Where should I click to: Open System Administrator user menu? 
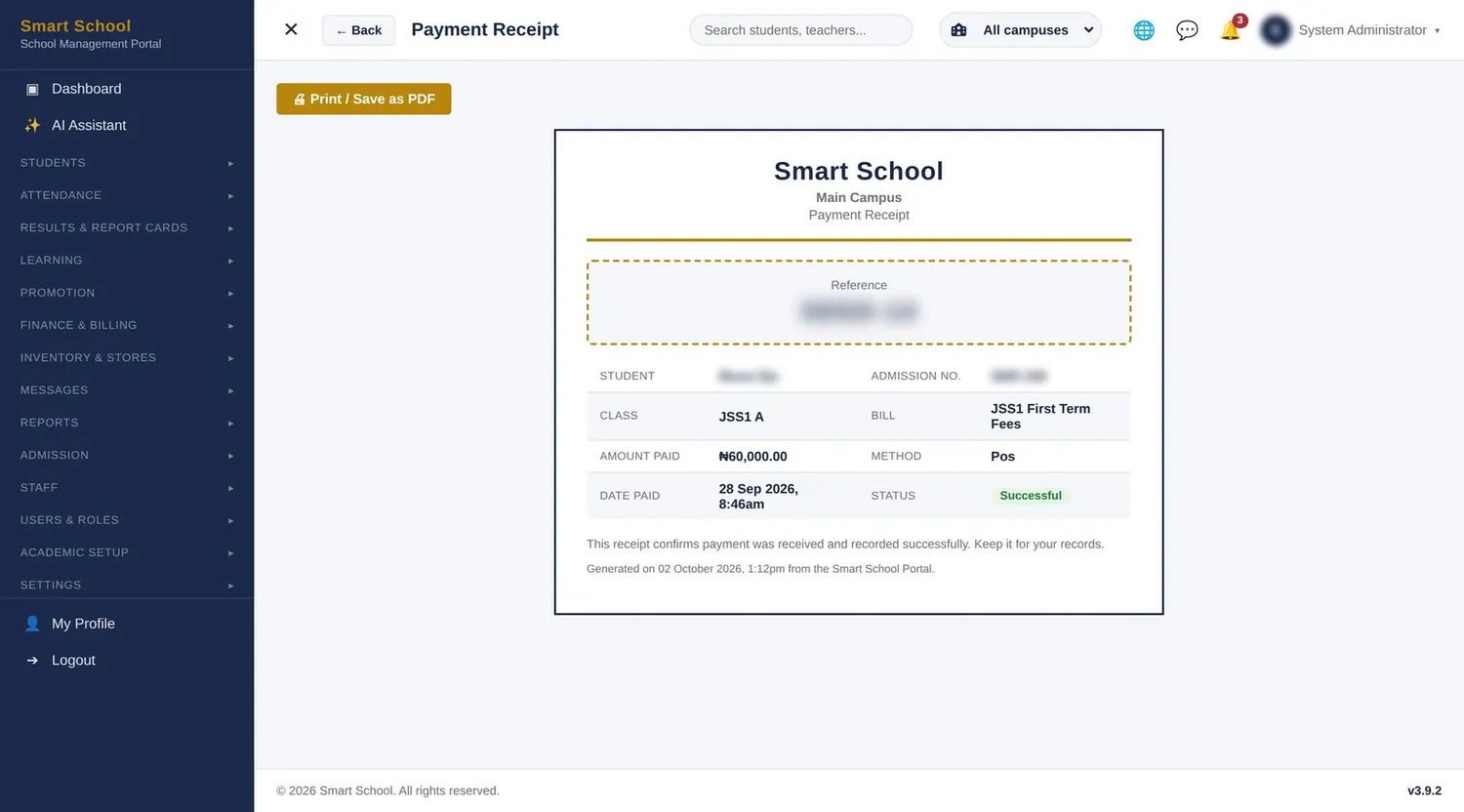coord(1369,30)
